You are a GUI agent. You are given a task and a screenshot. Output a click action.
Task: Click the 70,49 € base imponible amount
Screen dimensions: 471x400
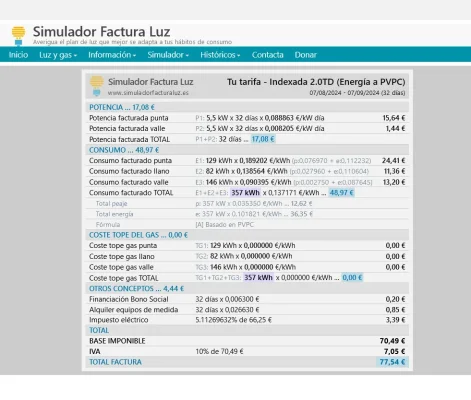click(x=392, y=341)
